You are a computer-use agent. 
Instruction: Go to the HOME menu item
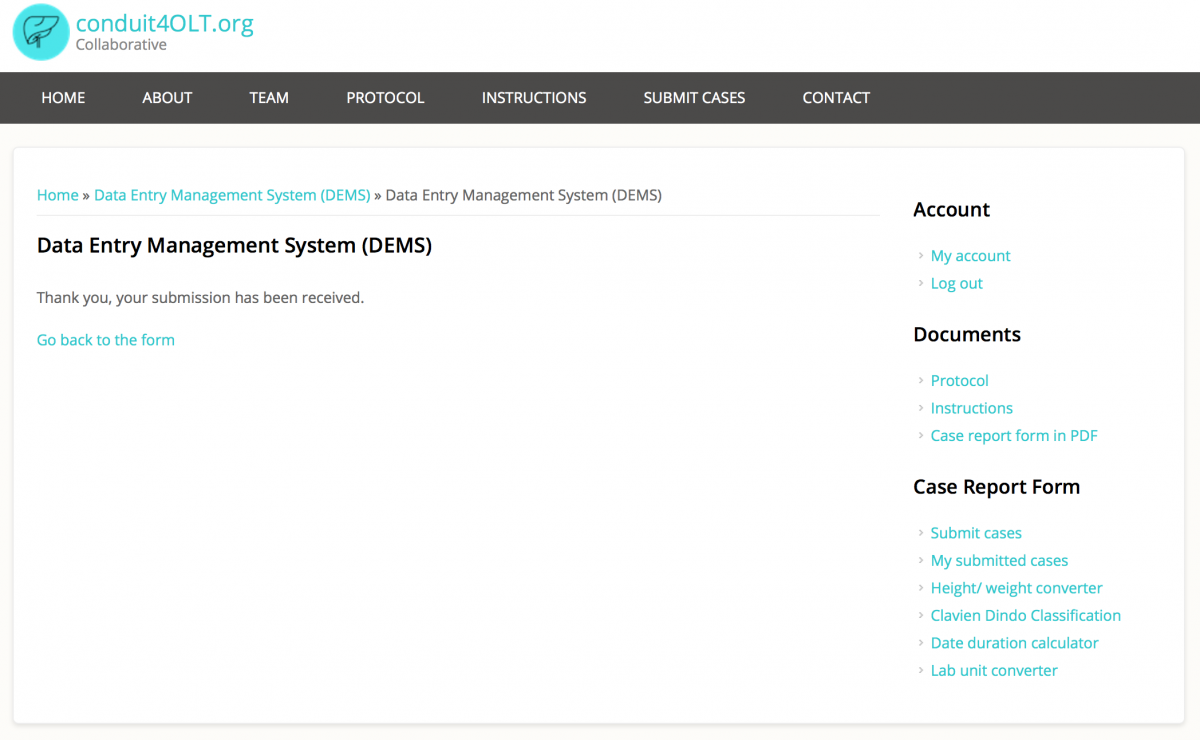click(63, 98)
